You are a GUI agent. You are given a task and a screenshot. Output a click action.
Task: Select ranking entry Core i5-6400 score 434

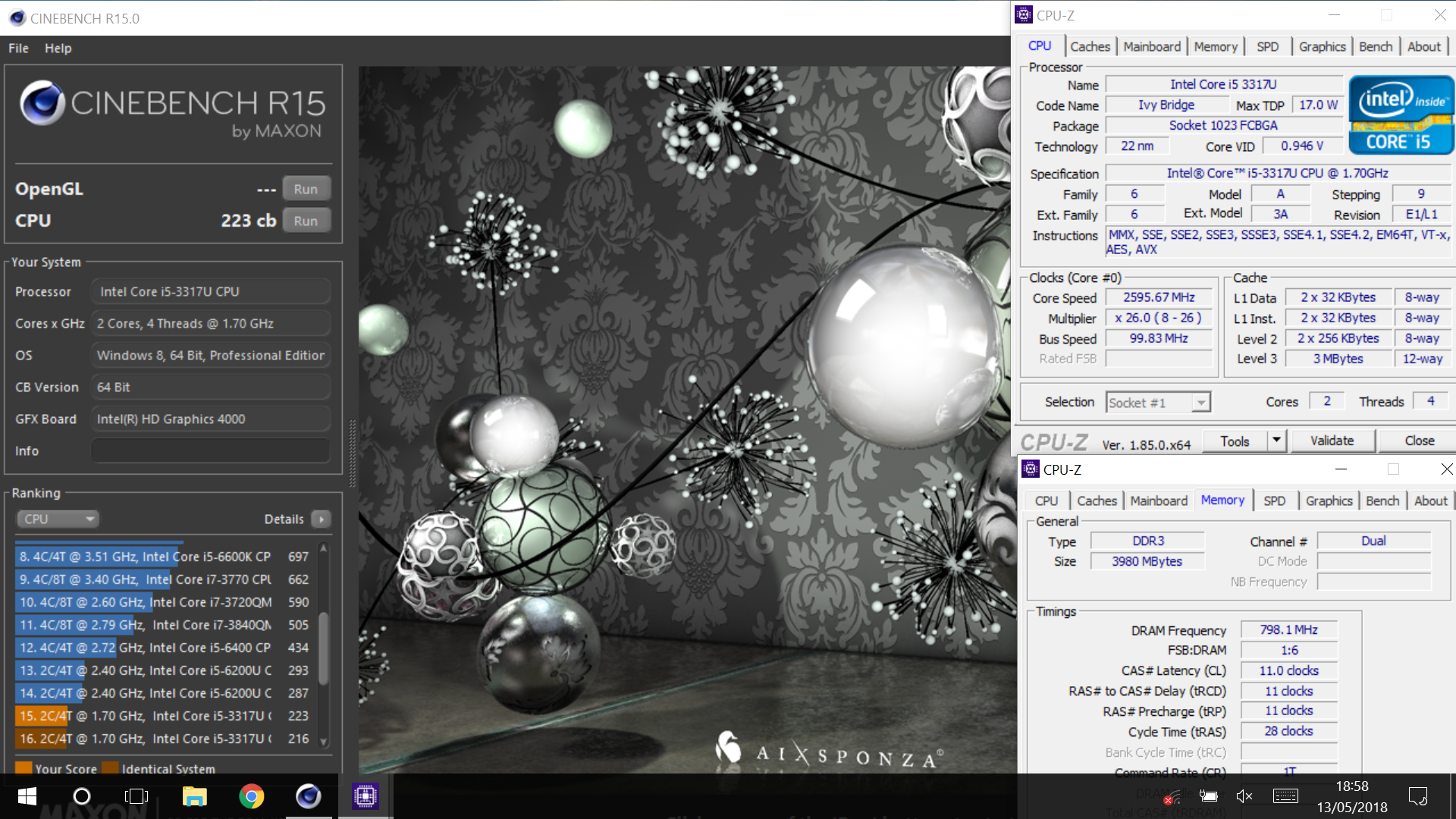[x=165, y=648]
